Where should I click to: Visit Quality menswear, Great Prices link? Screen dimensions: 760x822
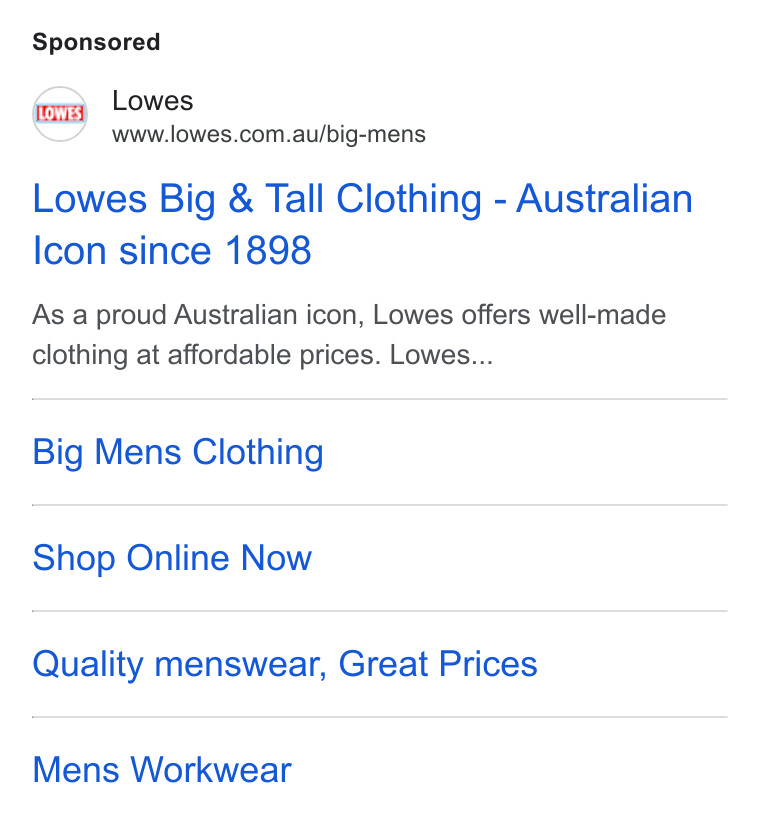click(x=285, y=664)
